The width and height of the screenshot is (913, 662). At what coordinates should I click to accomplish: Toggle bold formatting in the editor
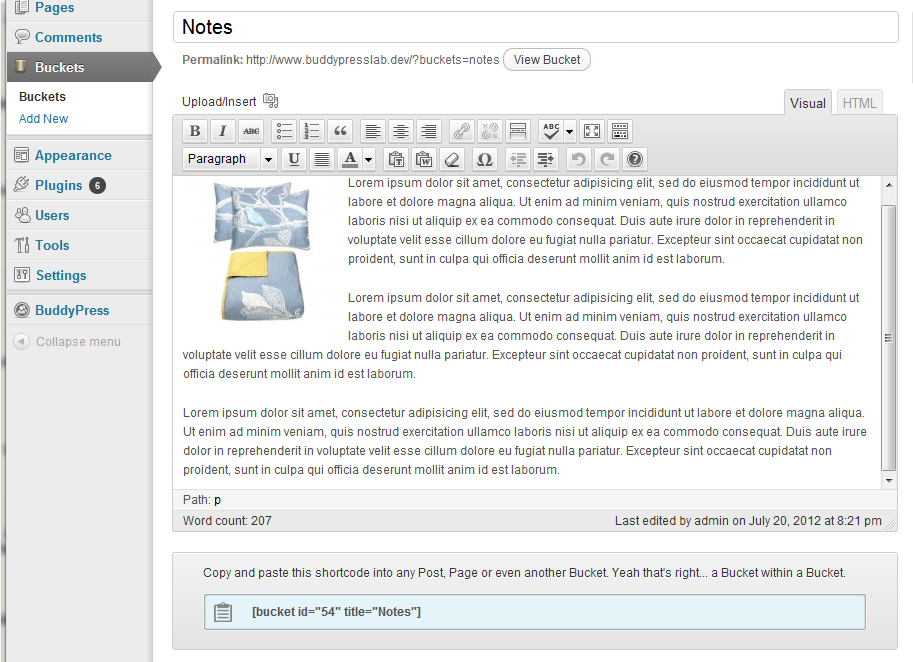click(195, 131)
